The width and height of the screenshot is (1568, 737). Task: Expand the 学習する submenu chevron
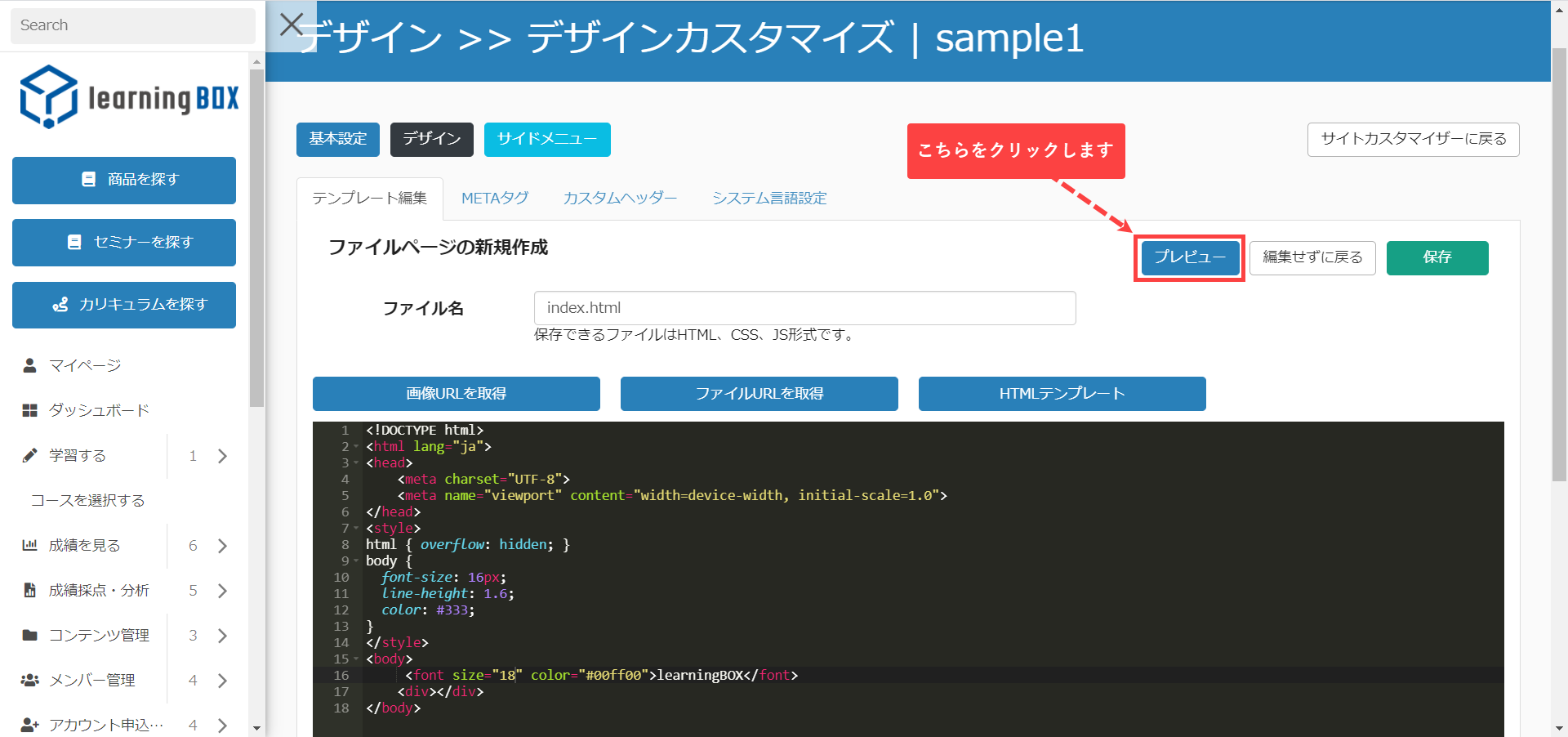[222, 456]
